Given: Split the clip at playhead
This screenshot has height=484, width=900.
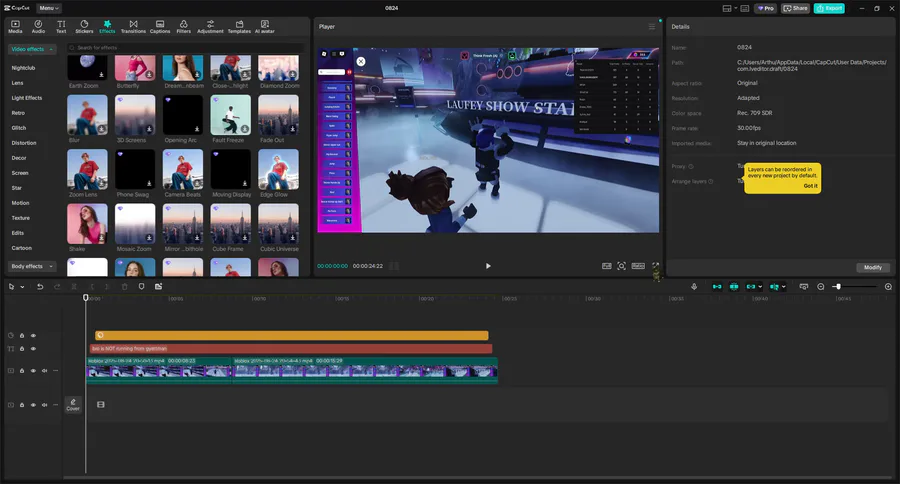Looking at the screenshot, I should [x=74, y=286].
